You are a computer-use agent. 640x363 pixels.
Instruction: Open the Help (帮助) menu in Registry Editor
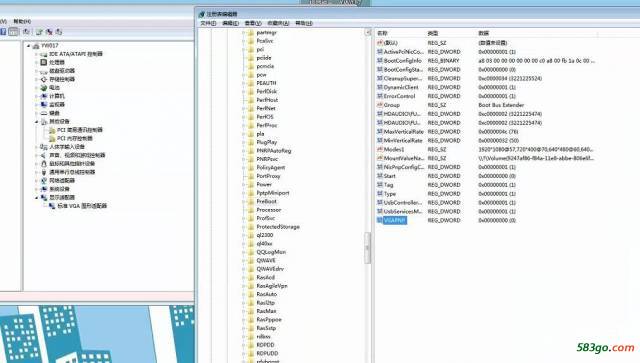tap(304, 23)
